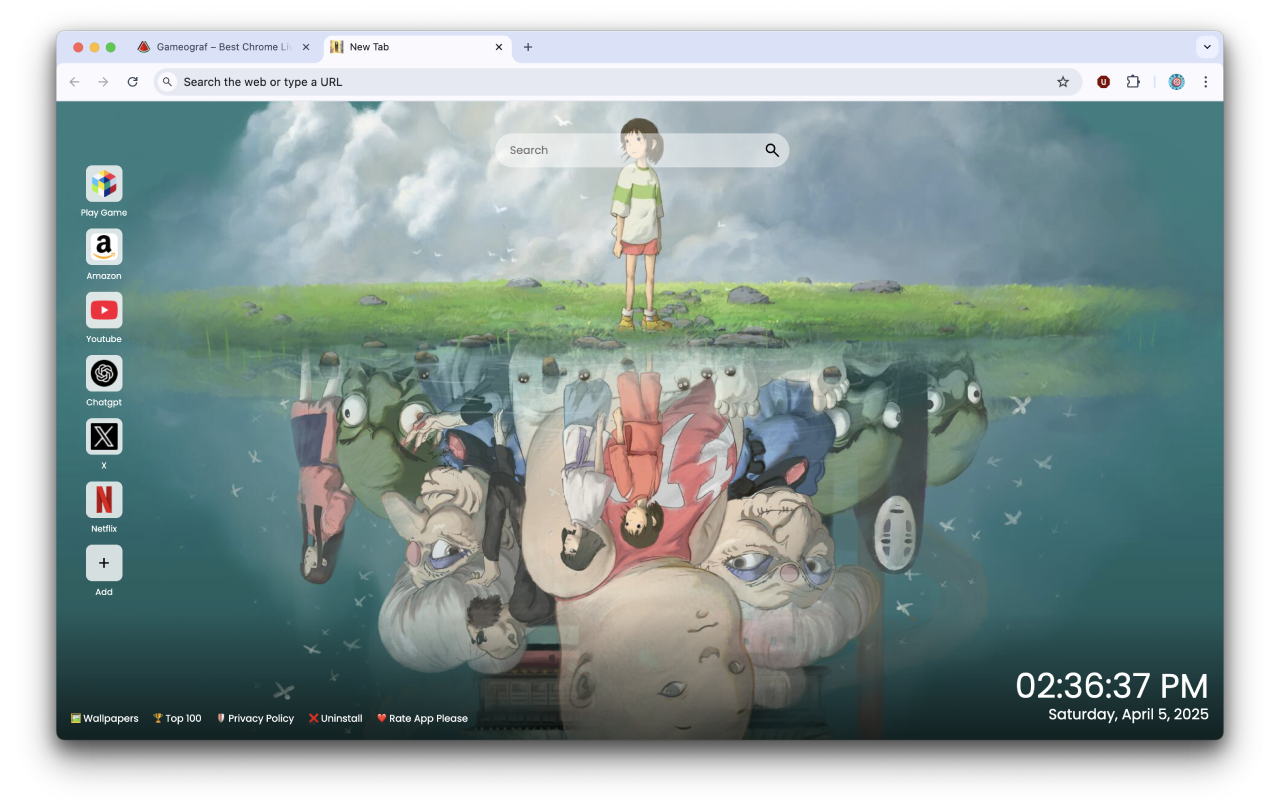Open the X shortcut icon

click(x=104, y=436)
